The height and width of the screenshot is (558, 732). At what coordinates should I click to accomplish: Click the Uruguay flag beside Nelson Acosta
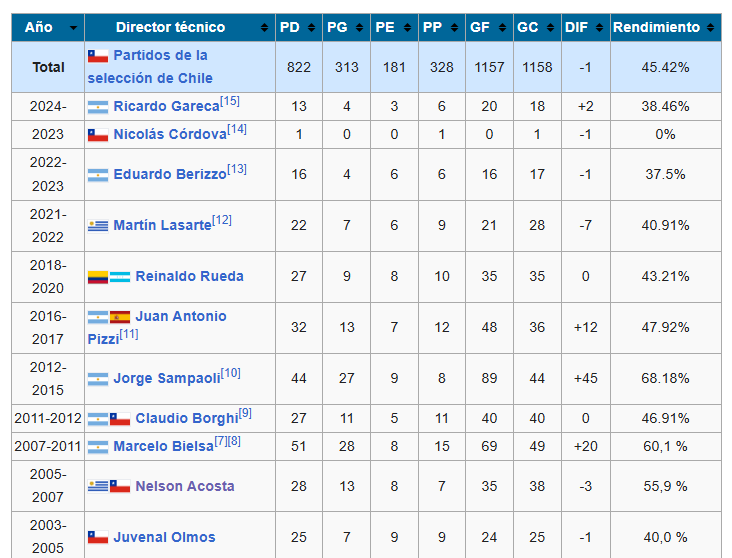click(97, 487)
